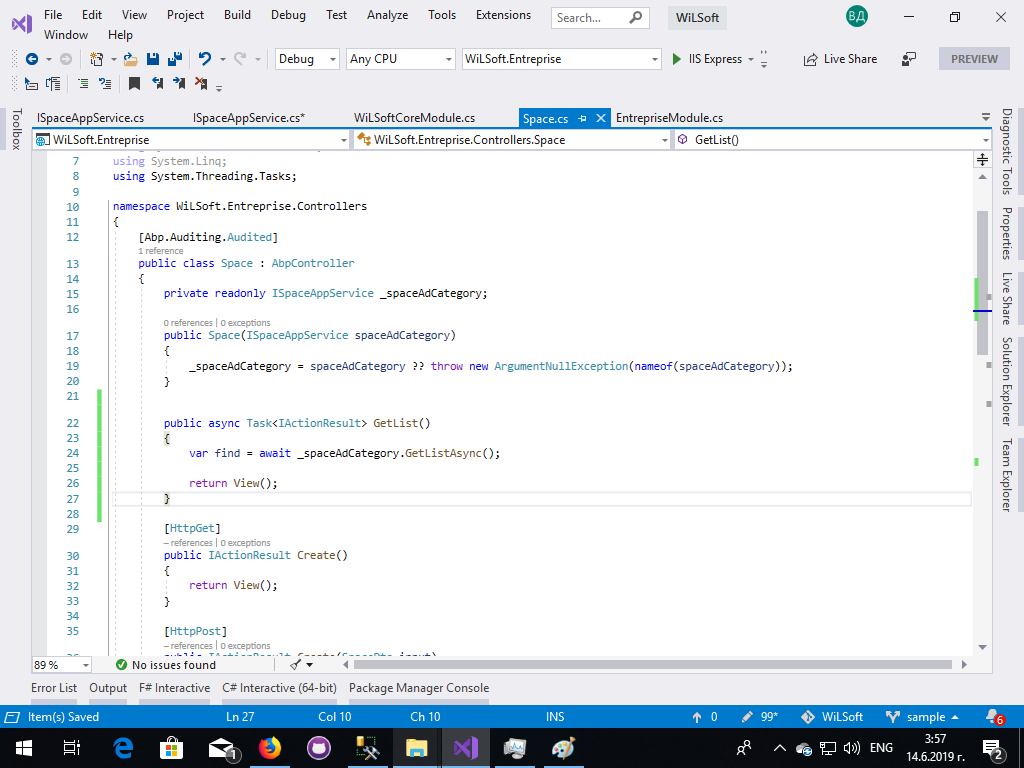This screenshot has height=768, width=1024.
Task: Uncomment the selected lines icon
Action: pyautogui.click(x=104, y=84)
